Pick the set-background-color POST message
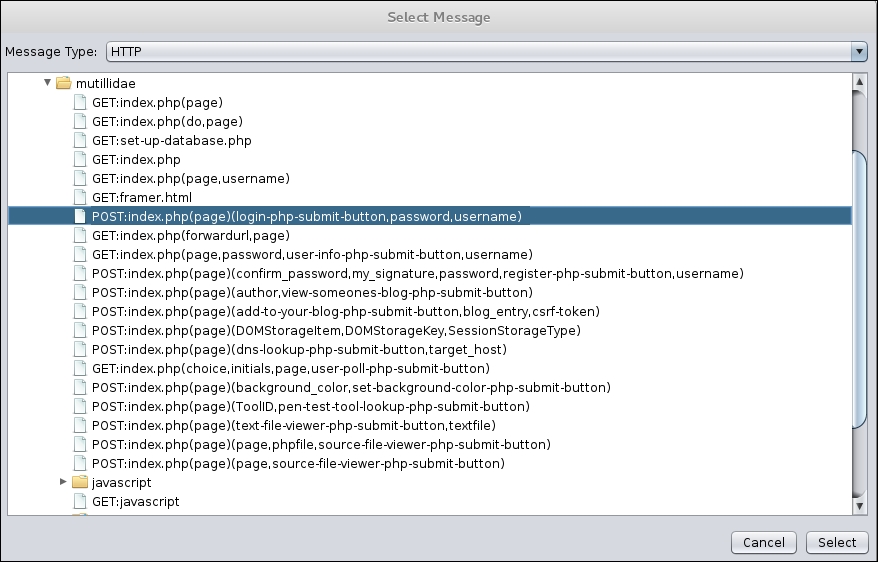Viewport: 878px width, 562px height. (351, 388)
